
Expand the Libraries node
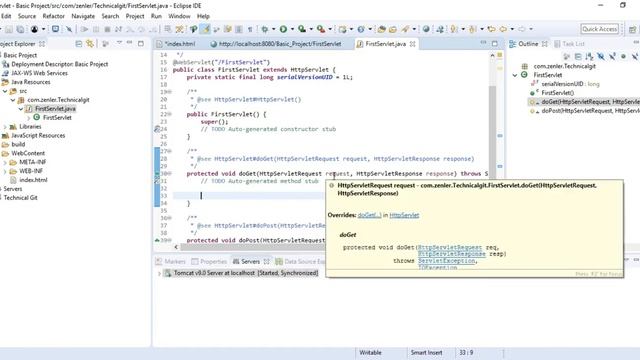click(5, 127)
